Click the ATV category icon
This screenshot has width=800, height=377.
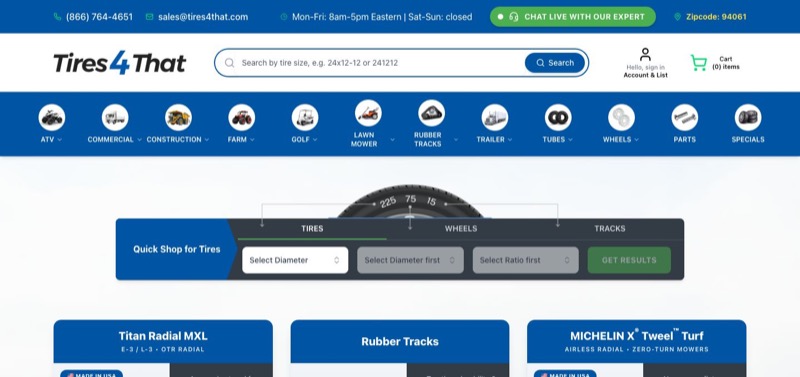[x=52, y=117]
